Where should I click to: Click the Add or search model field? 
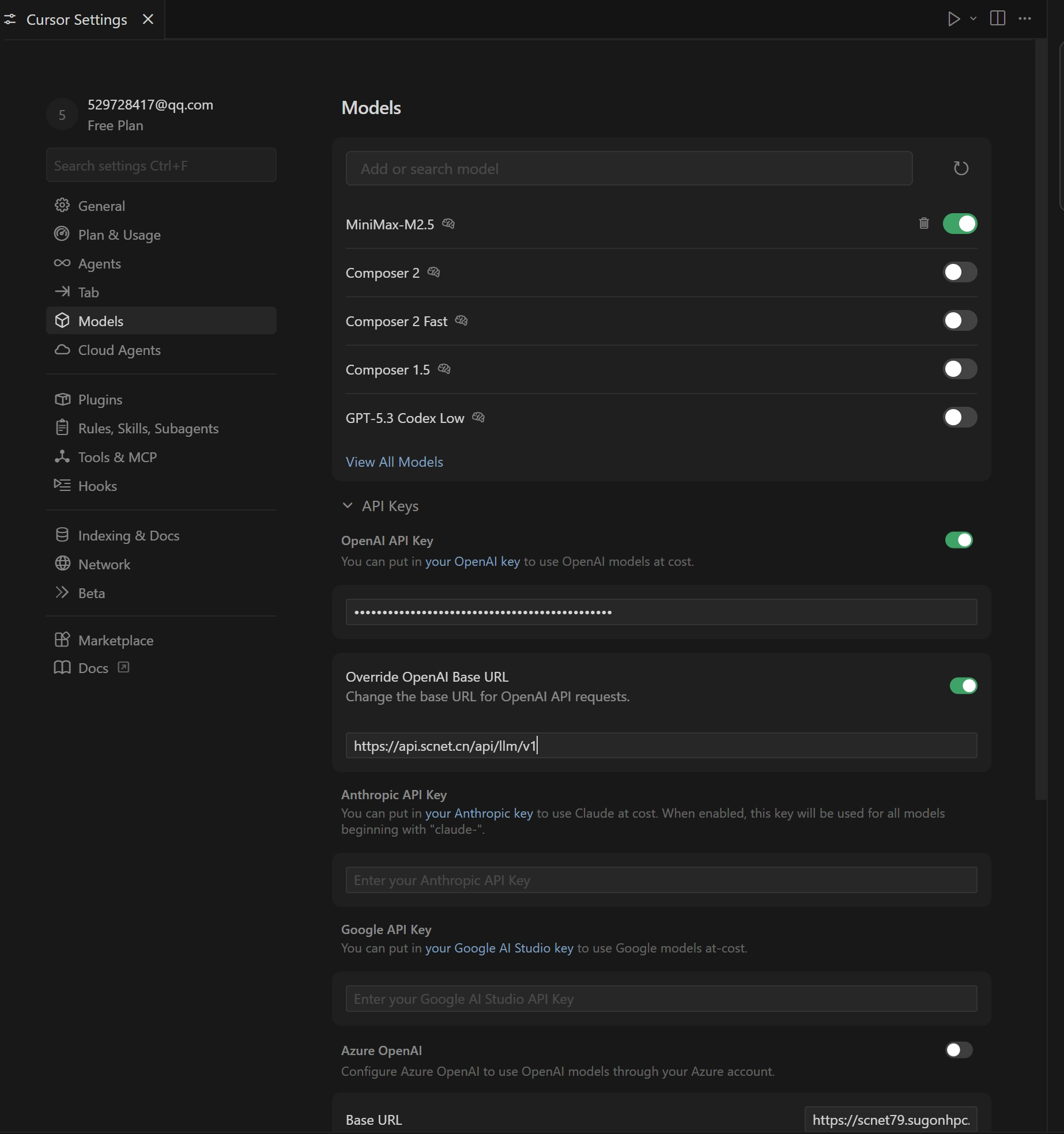(x=628, y=169)
